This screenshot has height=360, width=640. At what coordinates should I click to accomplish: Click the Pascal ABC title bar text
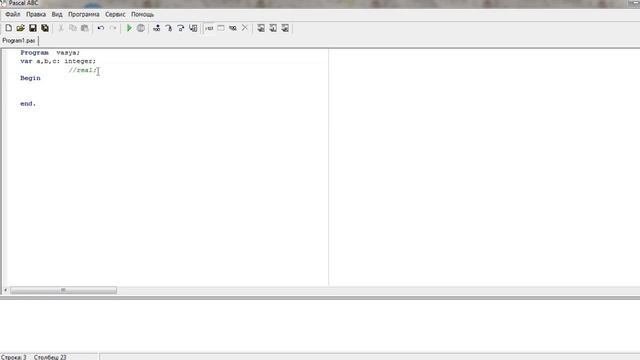point(23,3)
